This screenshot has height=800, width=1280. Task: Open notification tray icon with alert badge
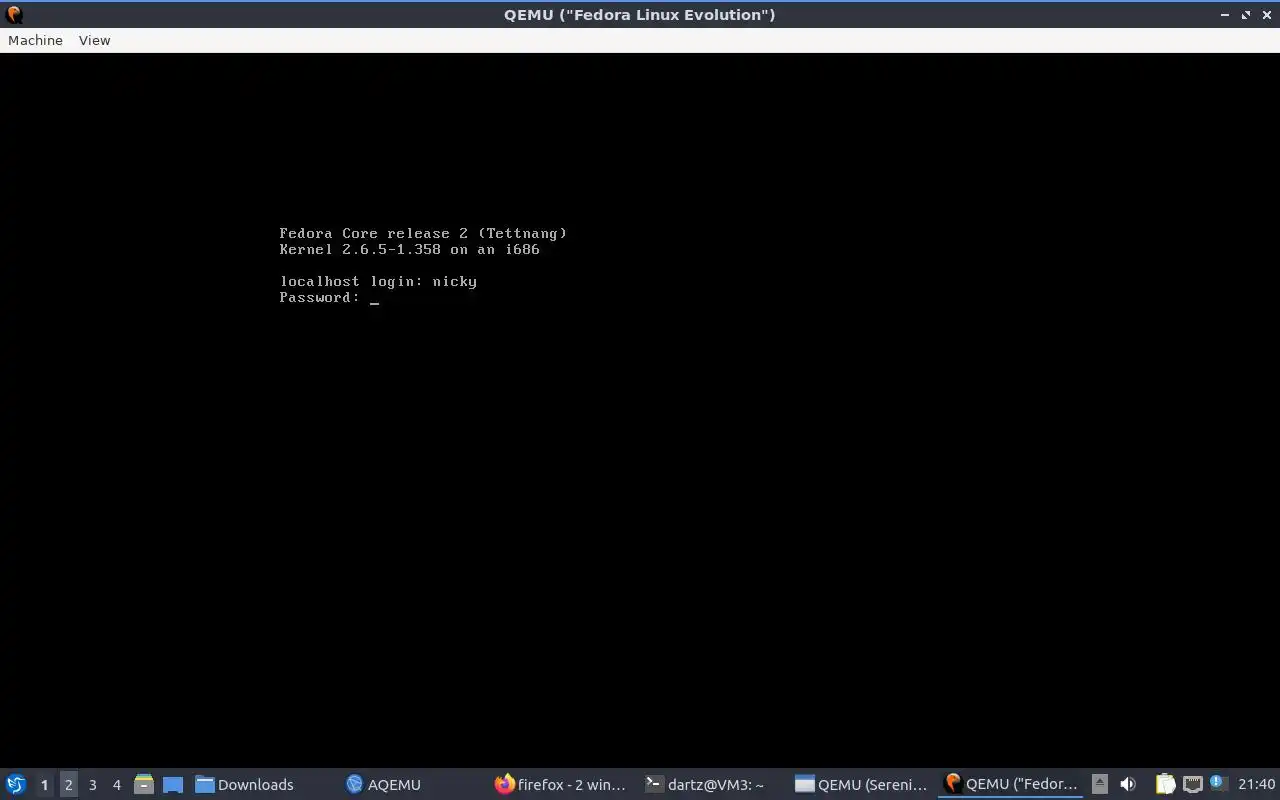1217,783
